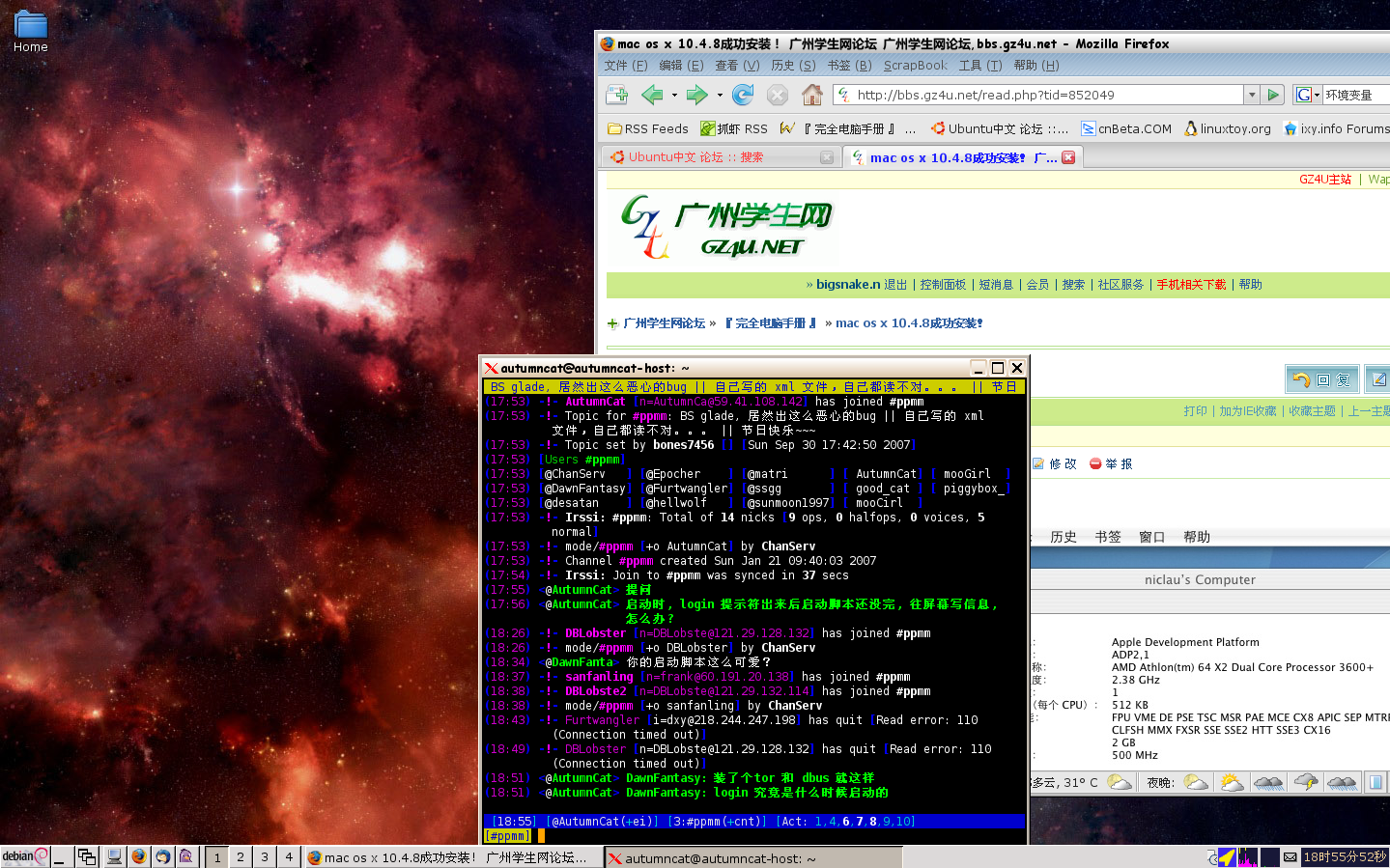
Task: Open the linuxtoy.org bookmark
Action: 1228,128
